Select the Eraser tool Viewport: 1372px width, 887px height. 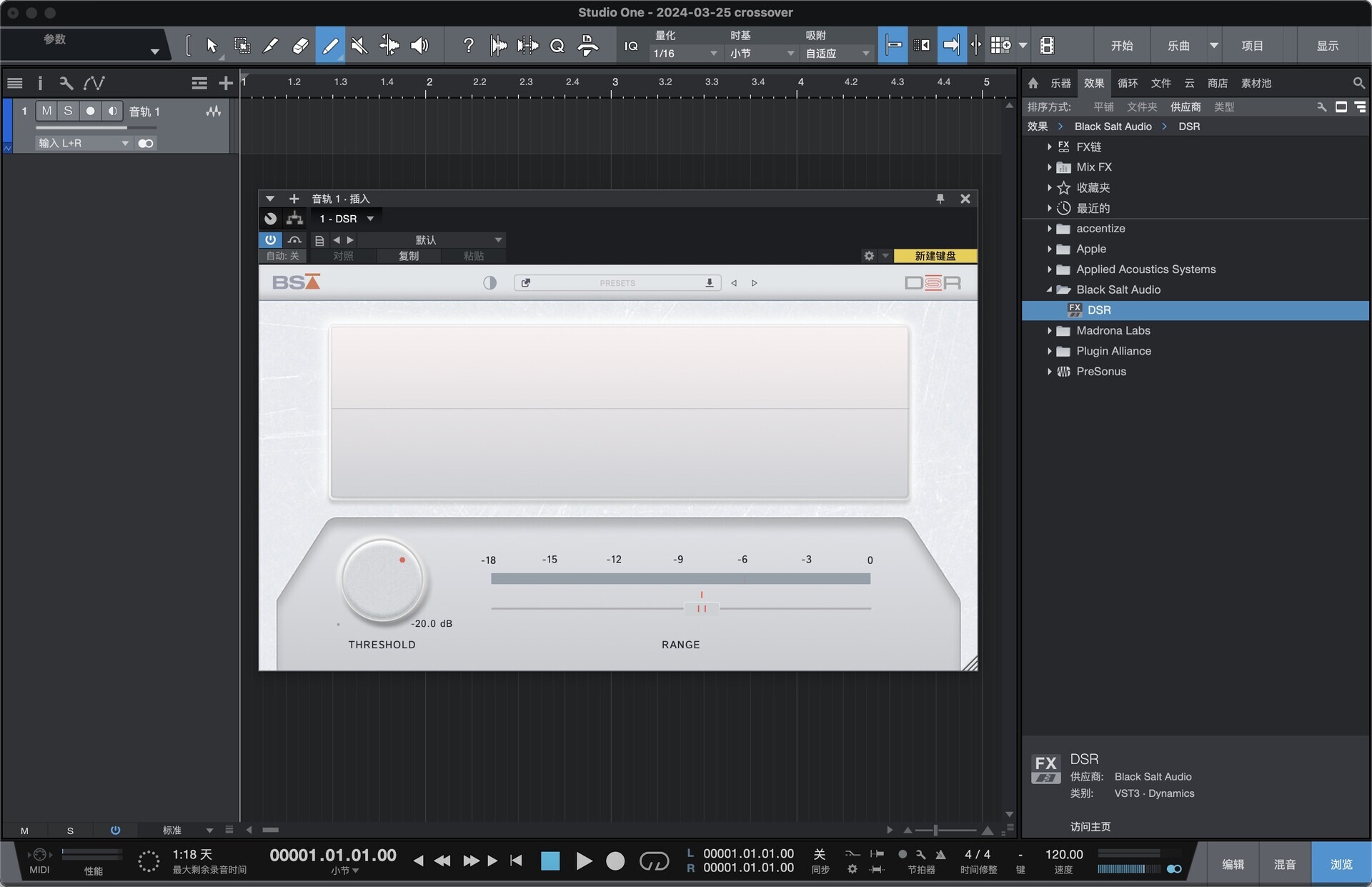[x=300, y=46]
